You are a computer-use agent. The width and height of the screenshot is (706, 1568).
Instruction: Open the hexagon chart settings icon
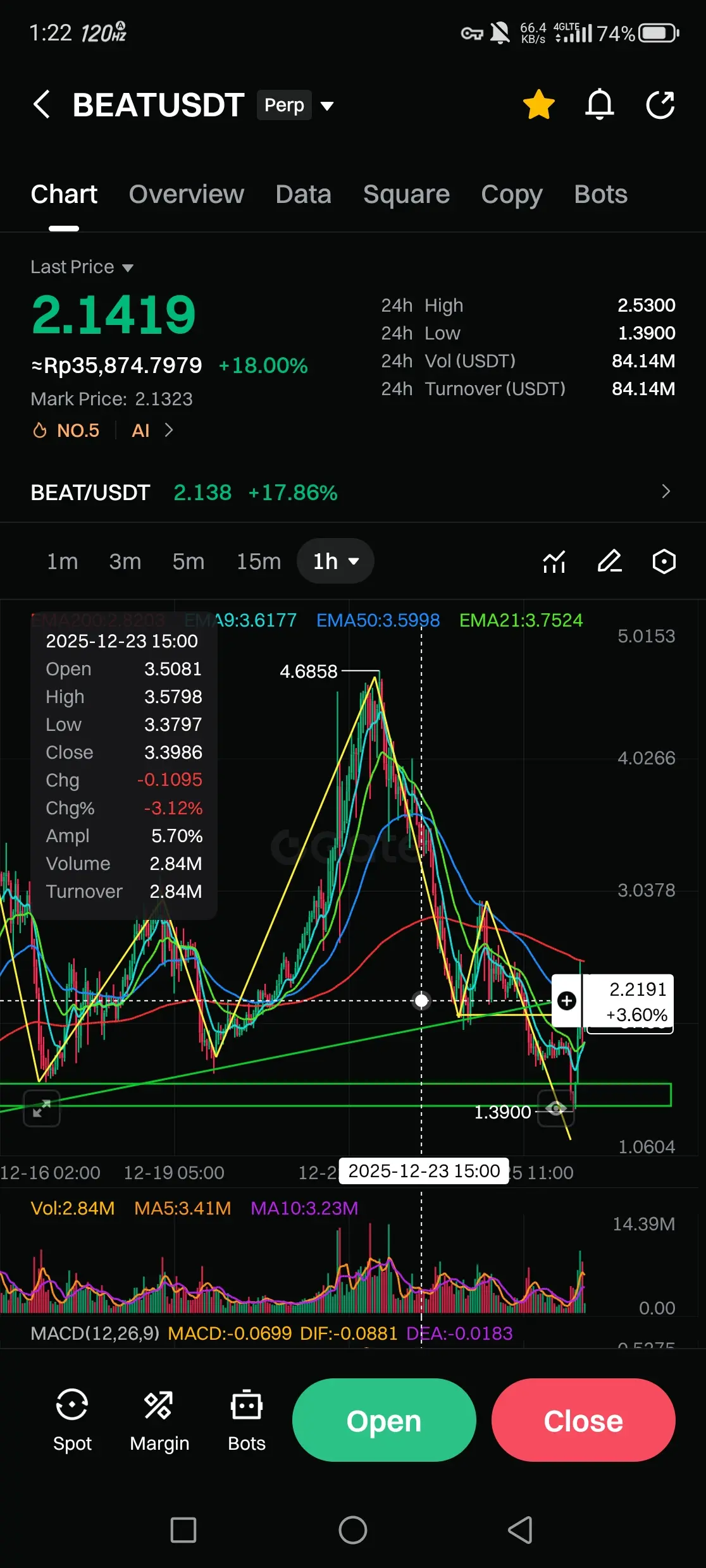click(664, 561)
